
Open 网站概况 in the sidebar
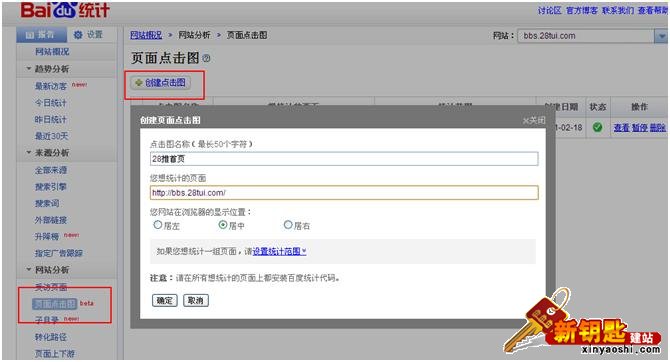52,52
